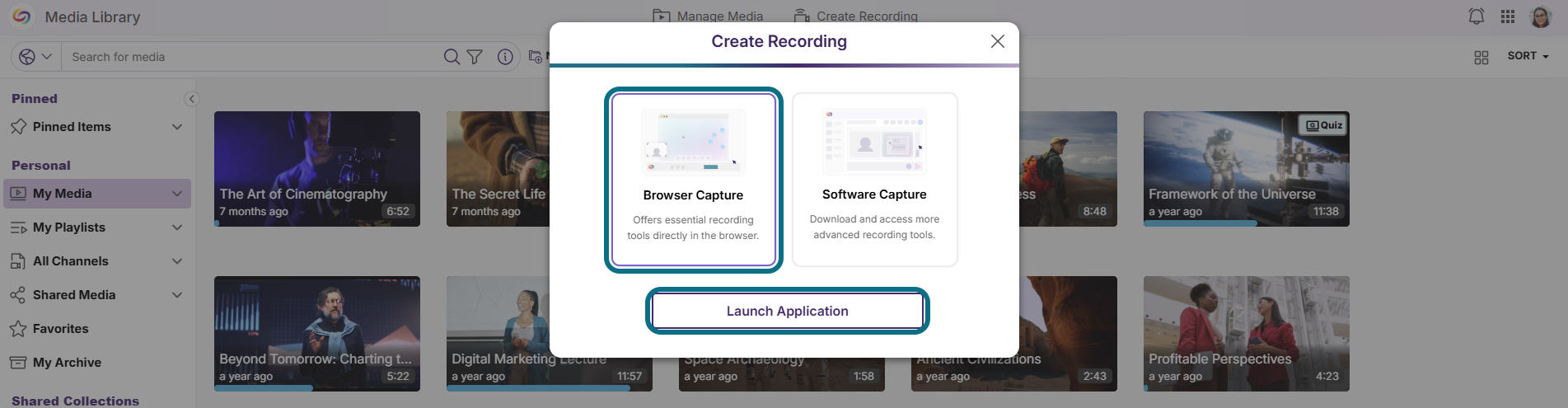This screenshot has height=408, width=1568.
Task: Expand All Channels chevron
Action: coord(176,261)
